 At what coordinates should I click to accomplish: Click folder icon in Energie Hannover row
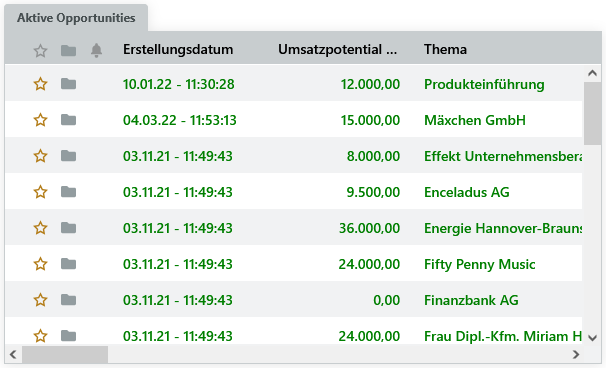click(x=68, y=228)
